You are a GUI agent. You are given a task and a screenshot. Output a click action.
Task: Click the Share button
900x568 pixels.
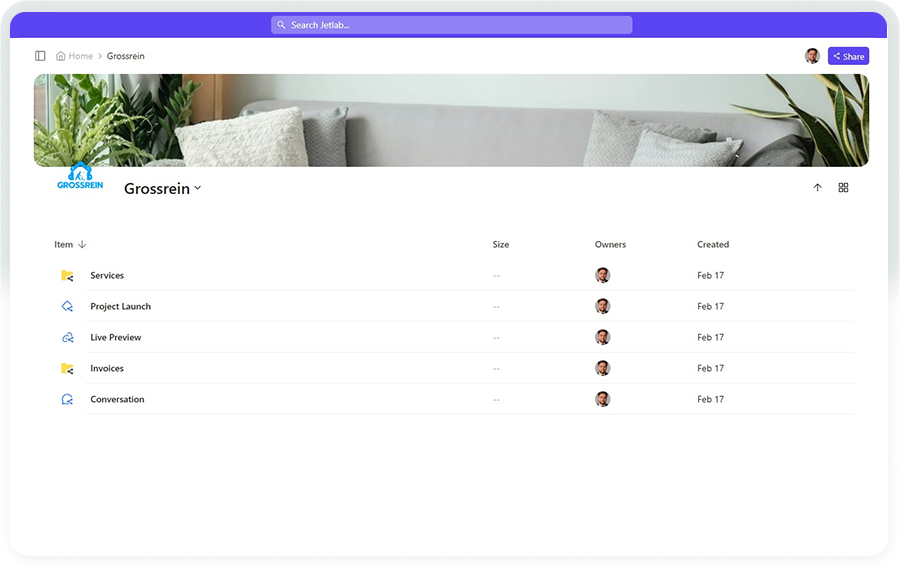pos(848,56)
